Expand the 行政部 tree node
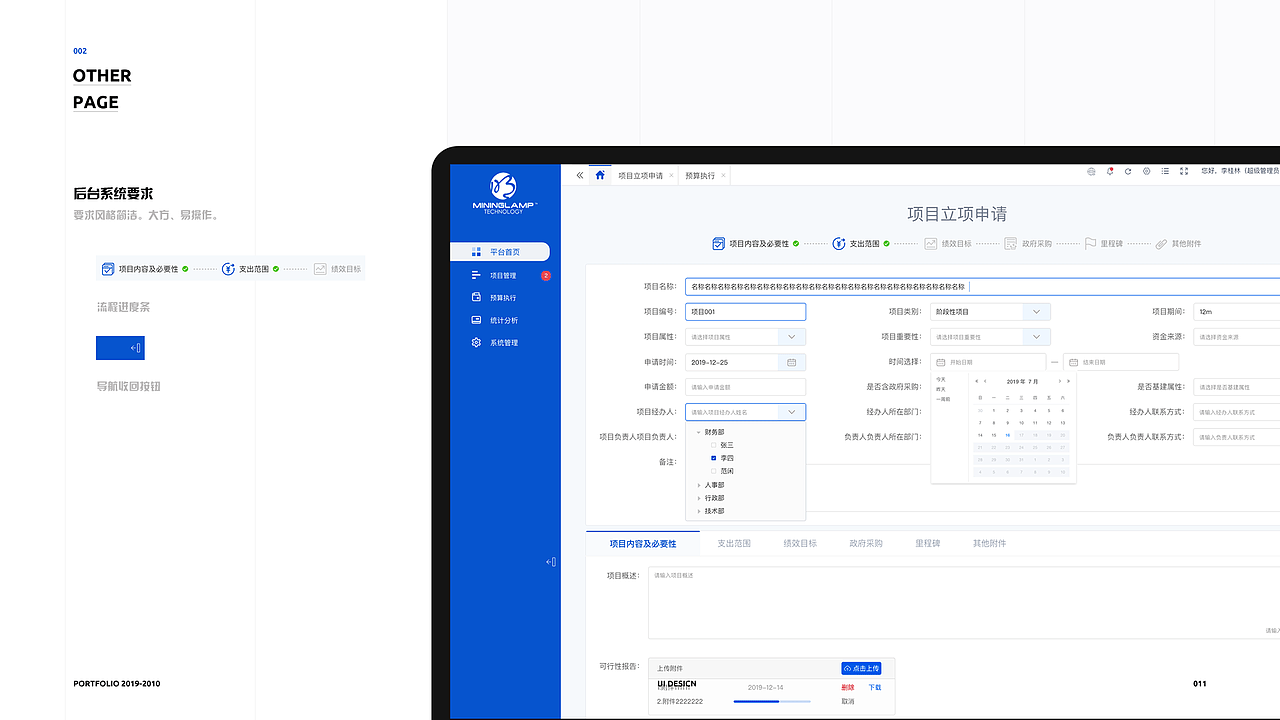 tap(698, 498)
